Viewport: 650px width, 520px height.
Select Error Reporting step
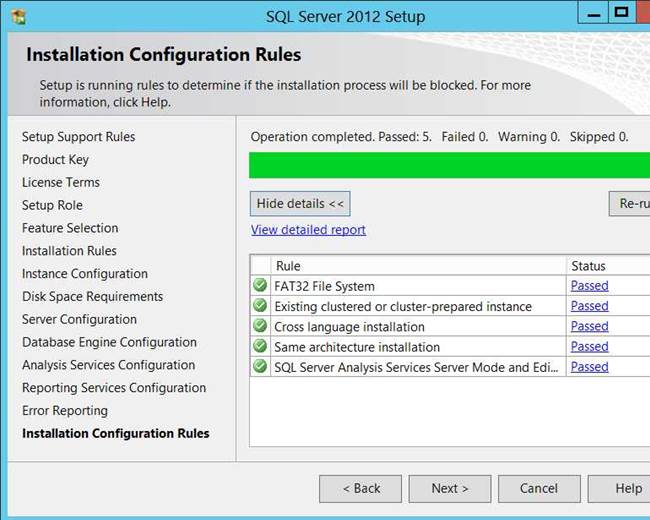click(x=65, y=411)
